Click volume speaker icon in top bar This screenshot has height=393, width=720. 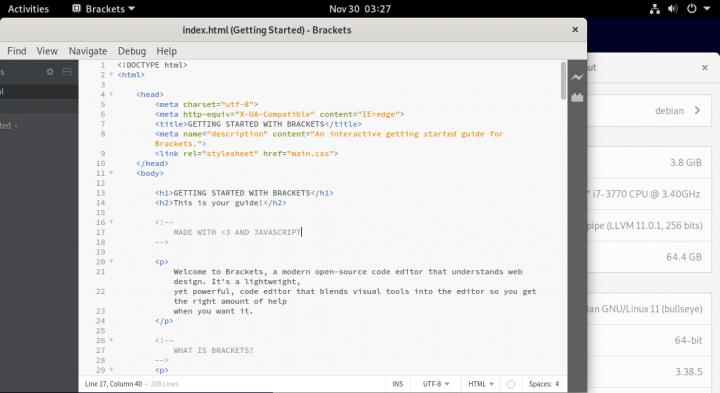[673, 9]
